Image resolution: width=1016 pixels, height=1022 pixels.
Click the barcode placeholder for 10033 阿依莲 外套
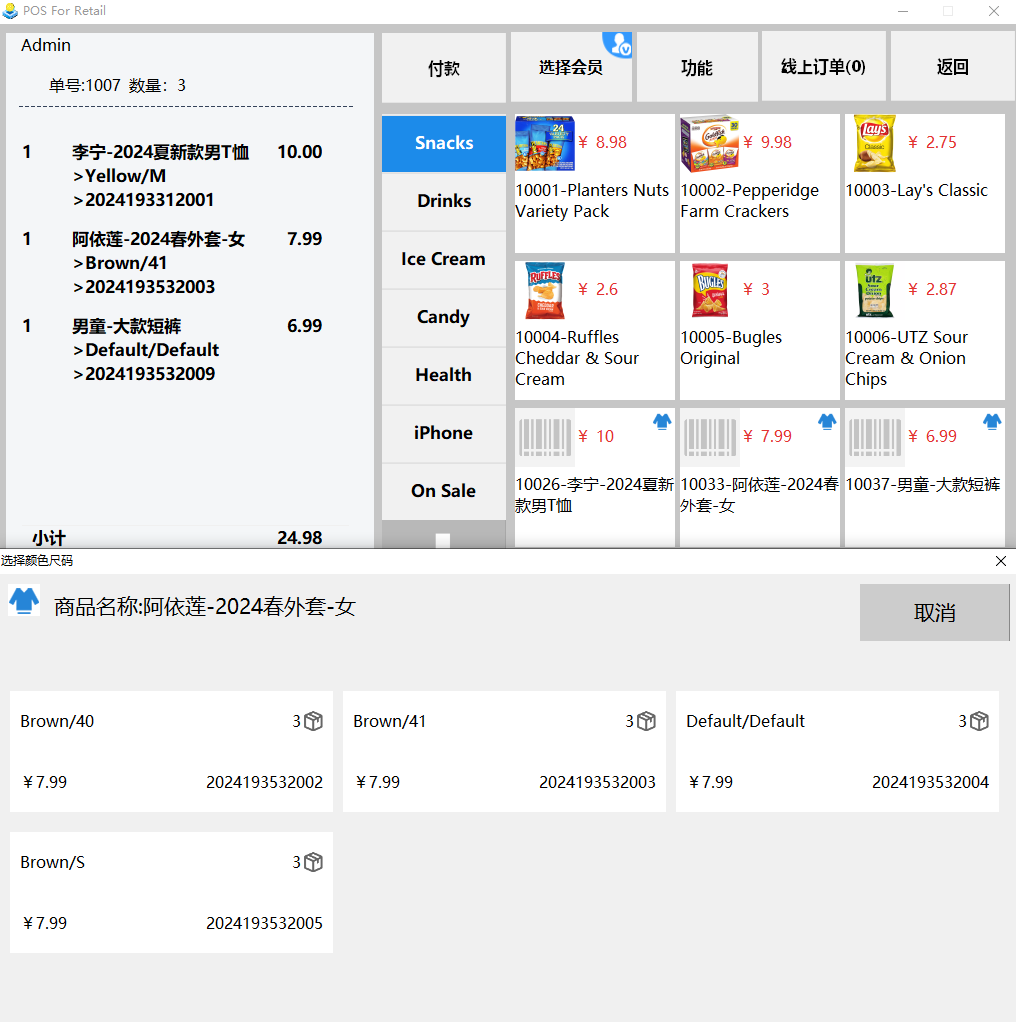click(710, 437)
